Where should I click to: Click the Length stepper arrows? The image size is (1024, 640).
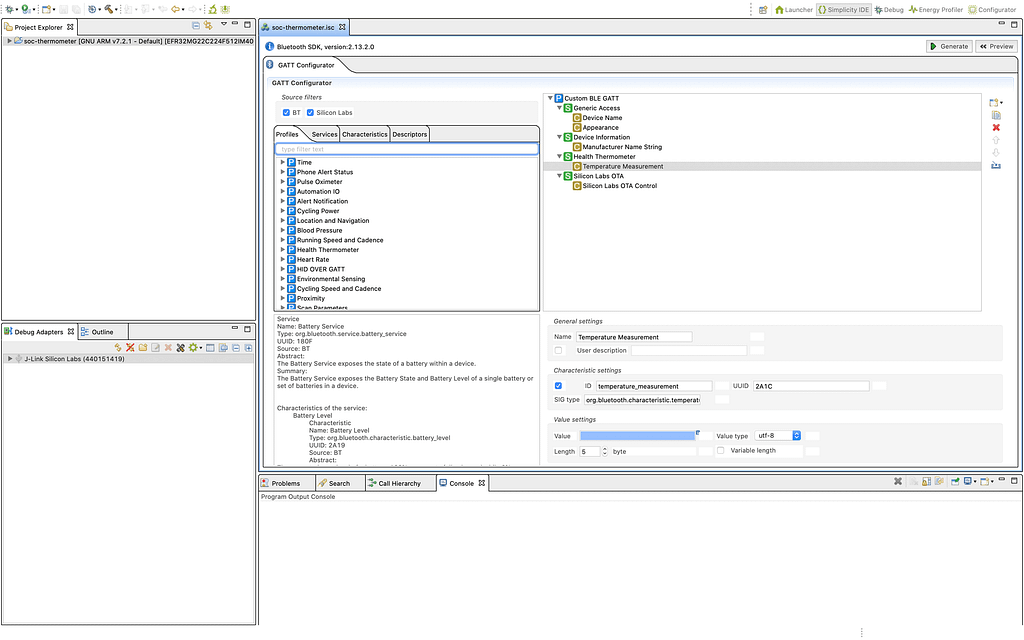click(605, 451)
